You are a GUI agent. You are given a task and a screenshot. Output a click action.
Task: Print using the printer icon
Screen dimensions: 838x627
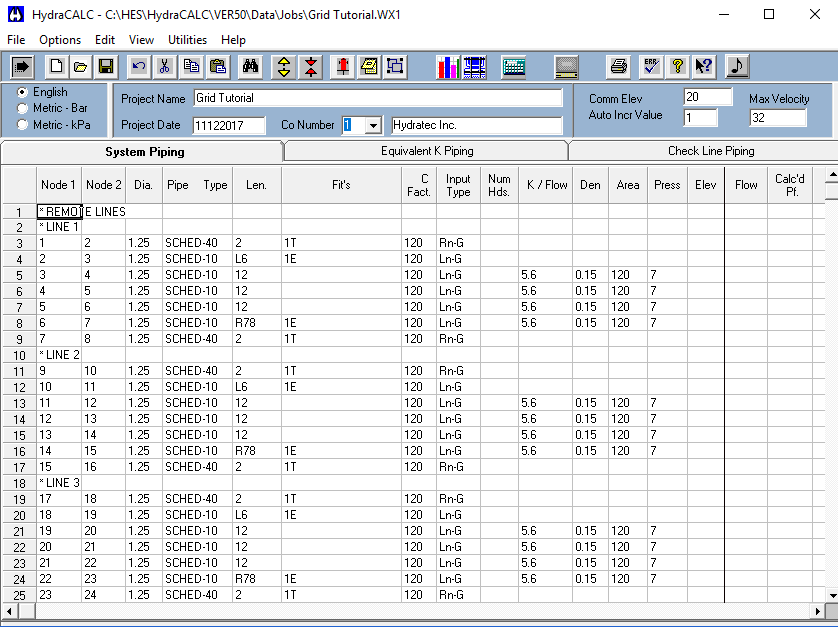[618, 66]
